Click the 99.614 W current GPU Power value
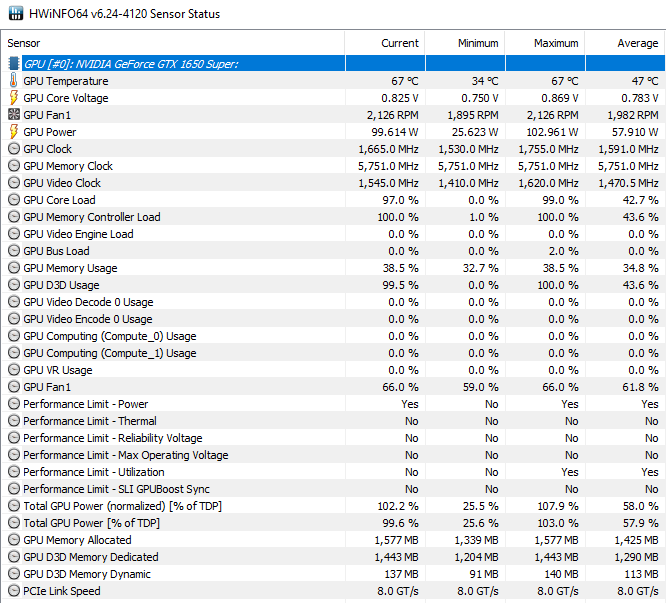Viewport: 666px width, 603px height. coord(395,132)
